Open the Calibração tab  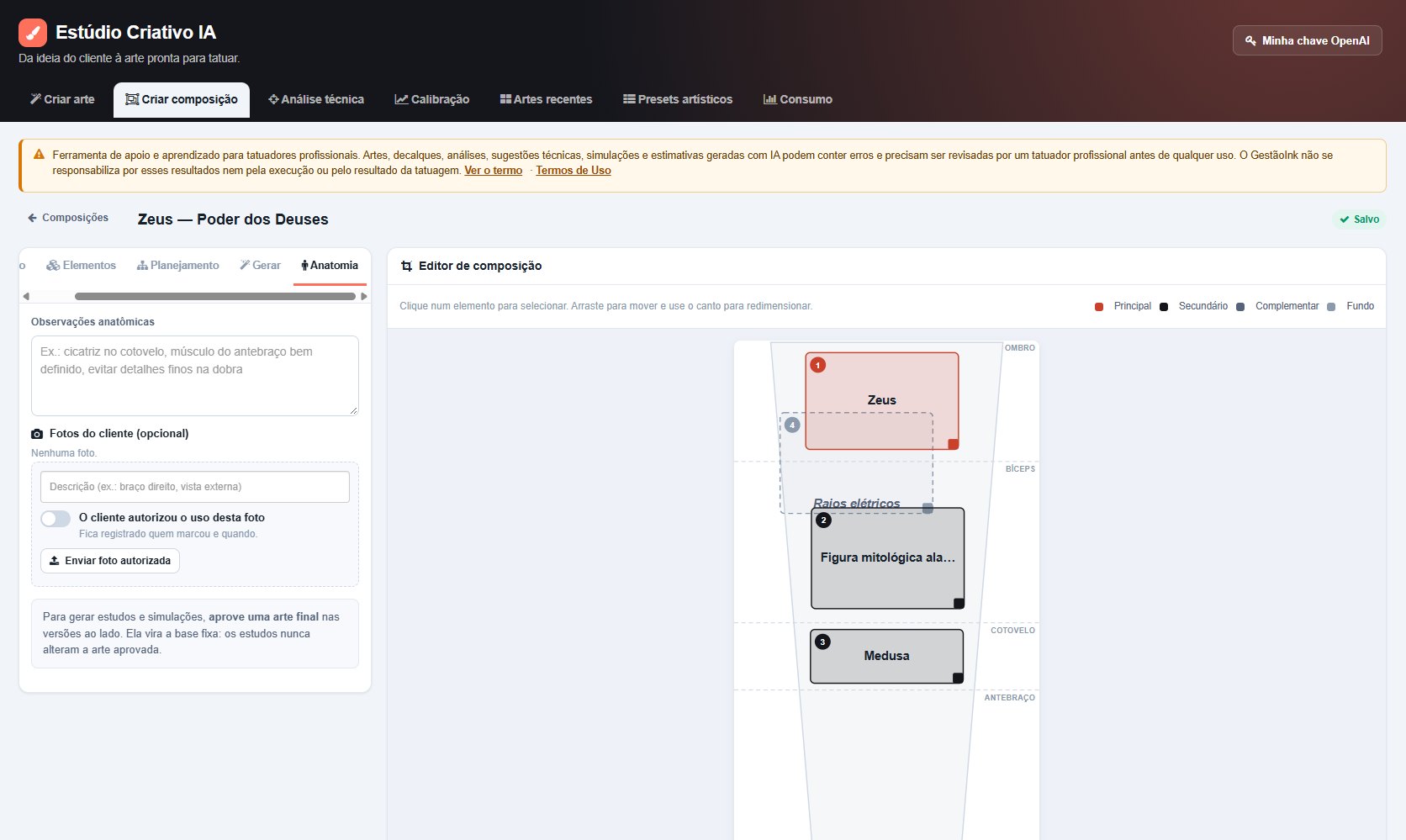click(x=432, y=99)
